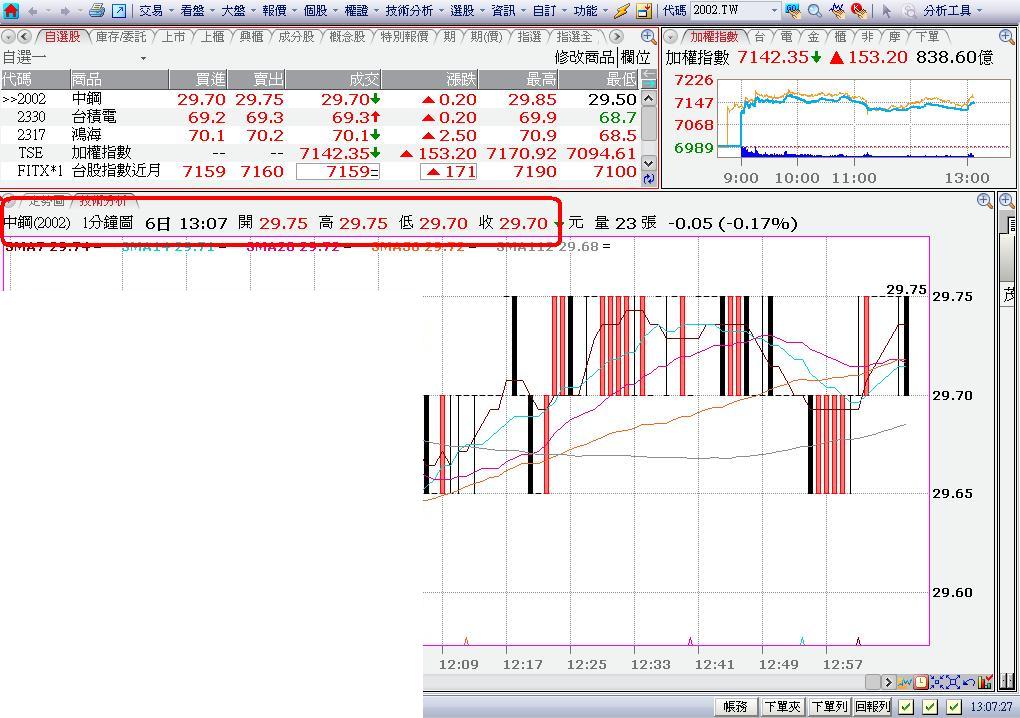Open the 自選一 watchlist group dropdown
The width and height of the screenshot is (1020, 718).
pyautogui.click(x=143, y=59)
